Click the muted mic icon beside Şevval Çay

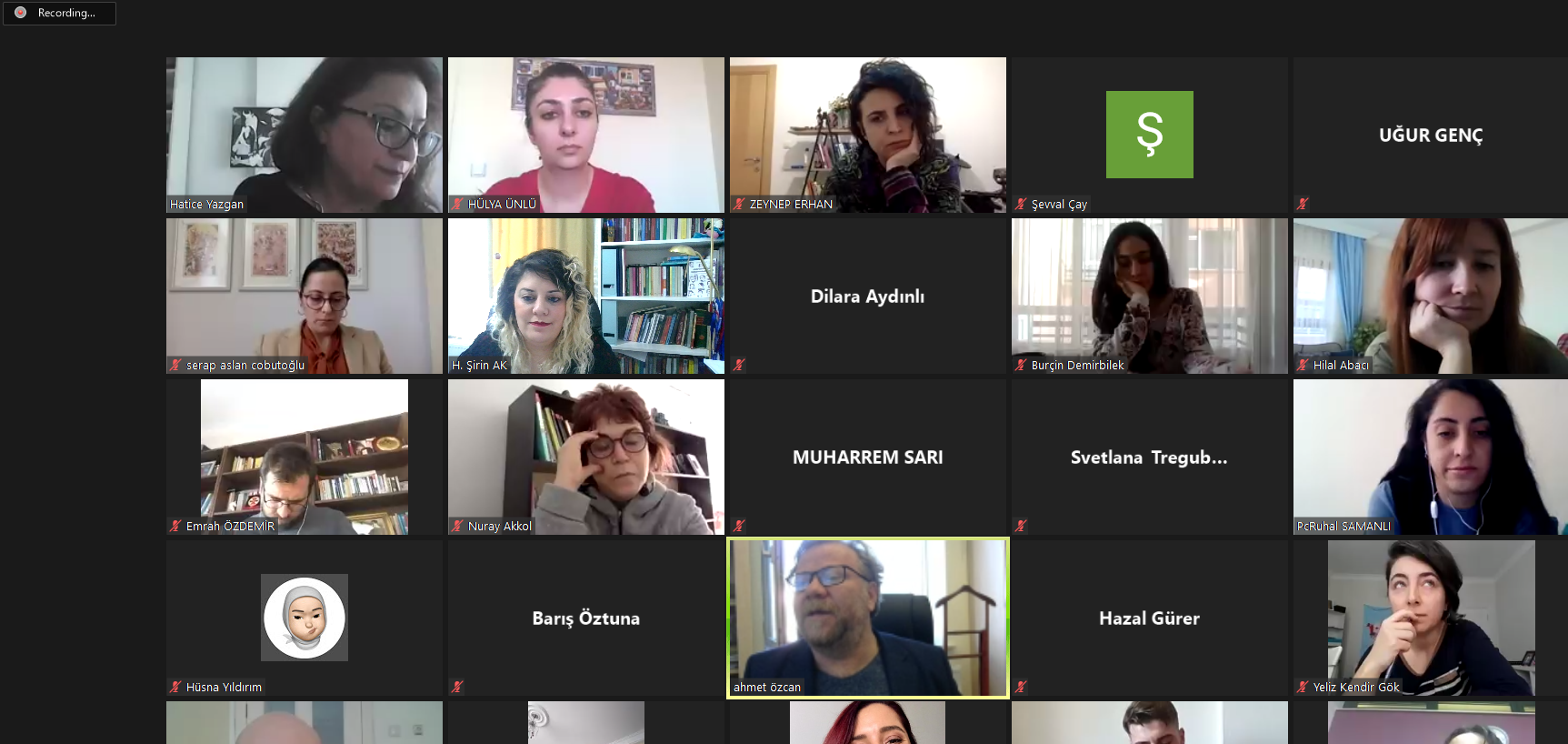[1022, 204]
